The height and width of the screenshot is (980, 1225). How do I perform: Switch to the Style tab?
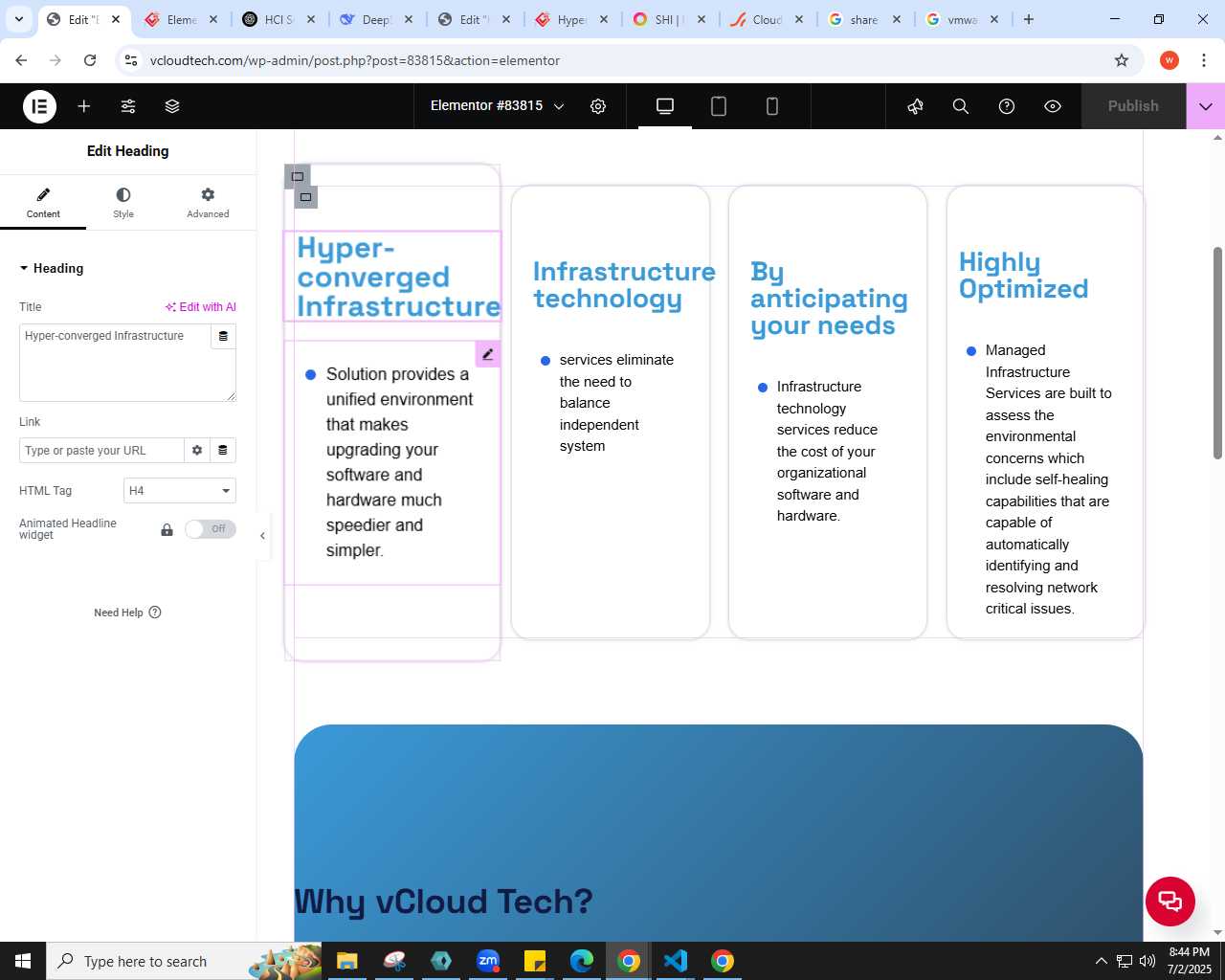[x=123, y=203]
